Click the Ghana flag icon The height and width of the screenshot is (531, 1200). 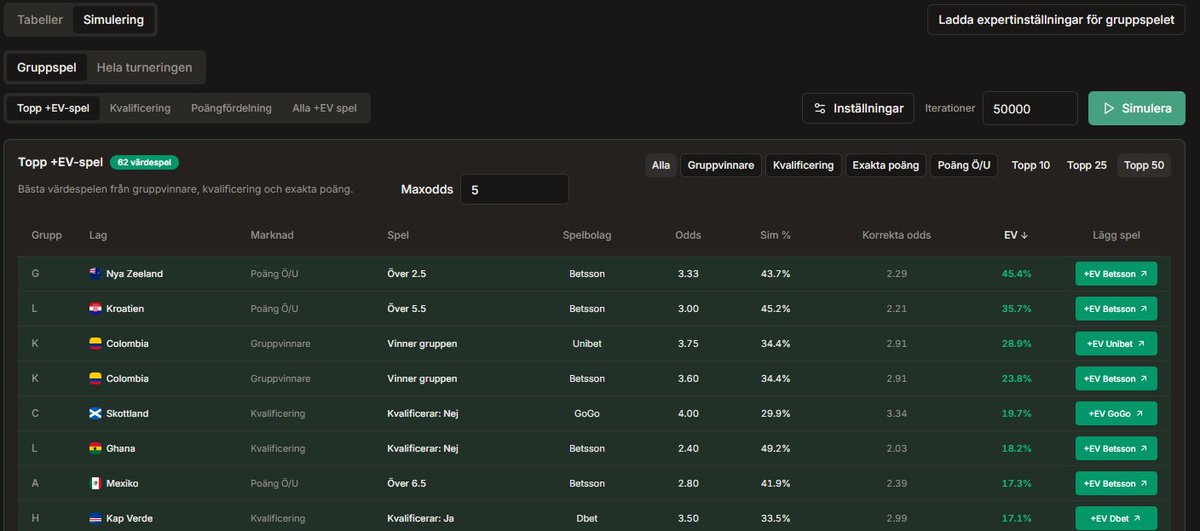coord(96,449)
